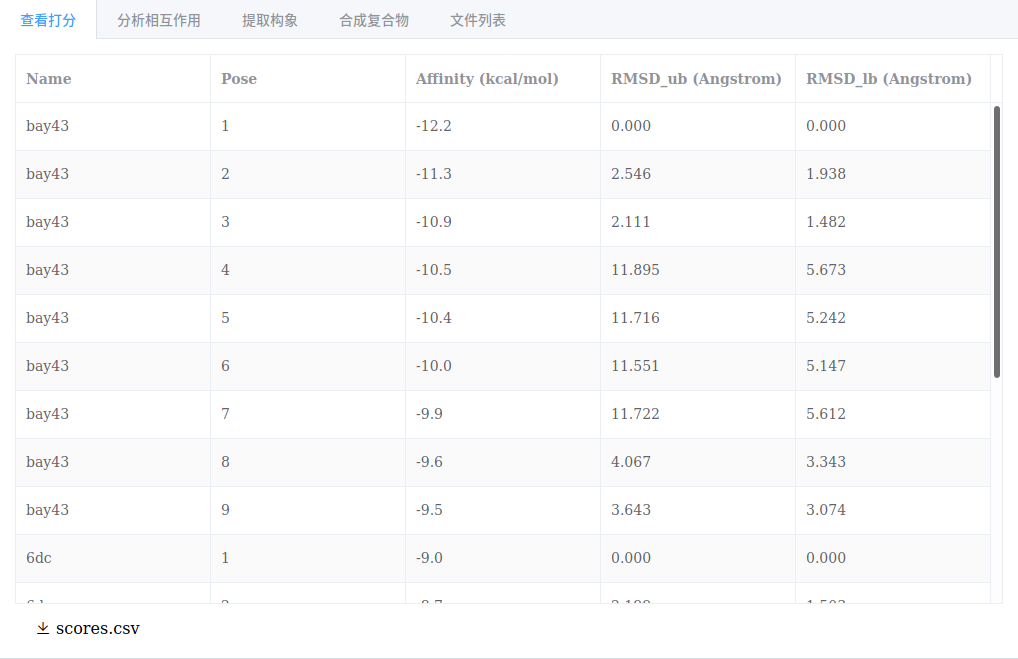
Task: Click the RMSD_ub value 3.643
Action: point(631,510)
